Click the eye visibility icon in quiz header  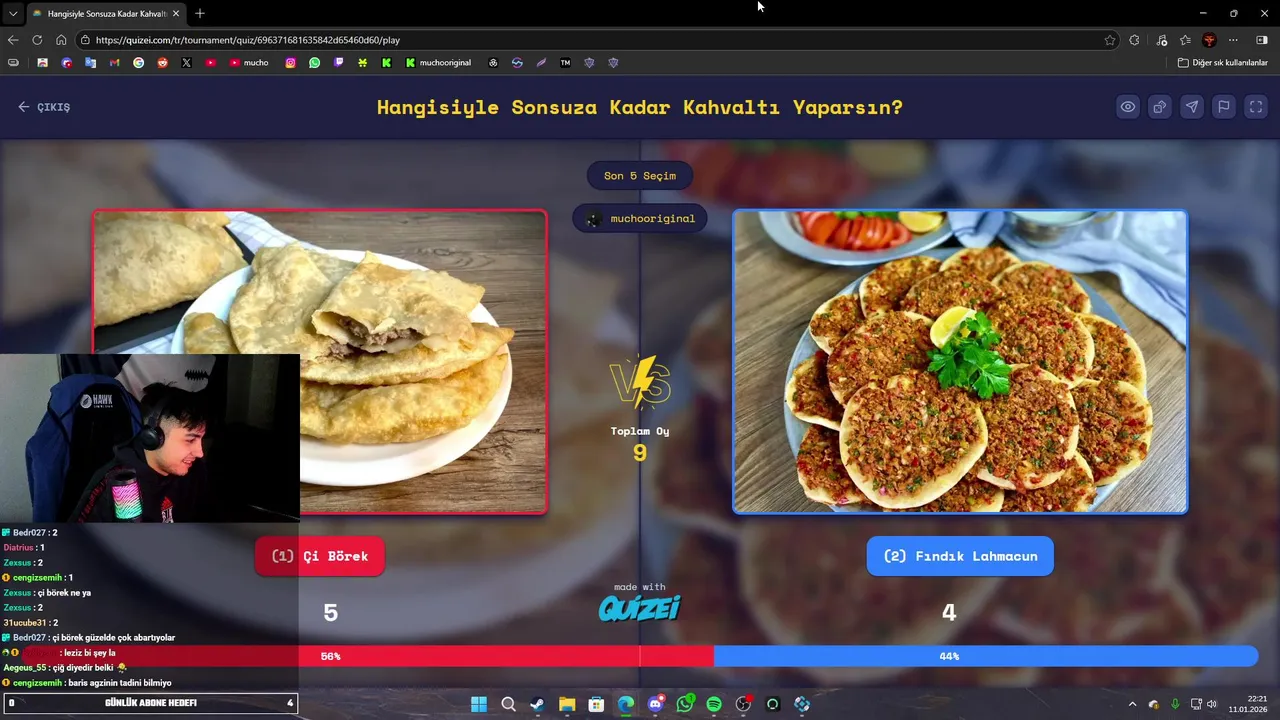(1128, 107)
